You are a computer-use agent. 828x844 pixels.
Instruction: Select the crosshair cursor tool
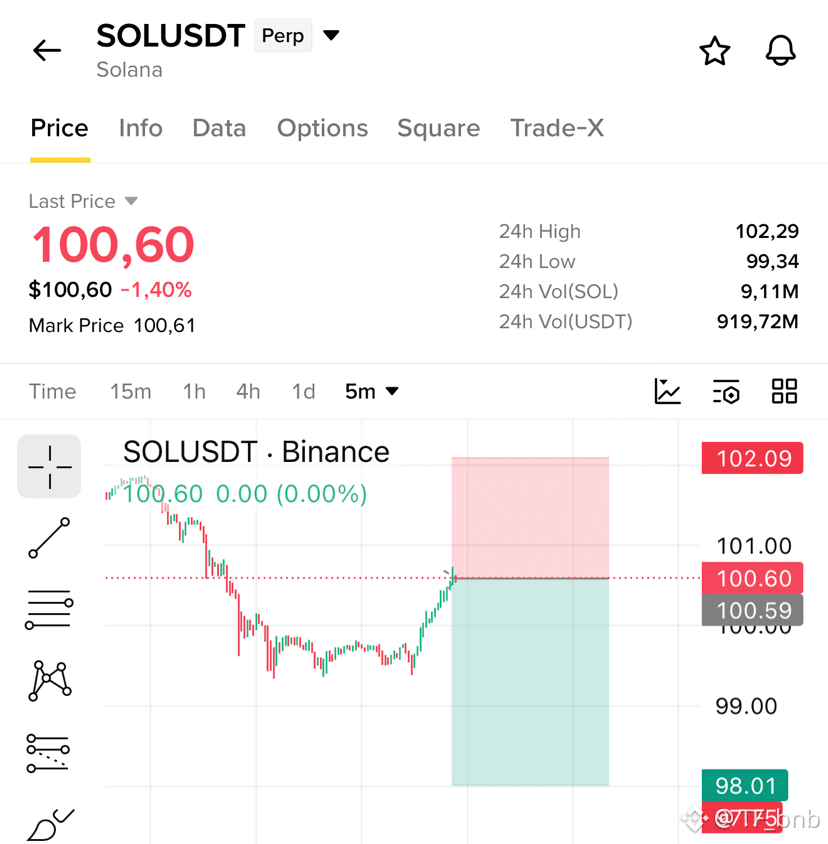pos(49,466)
